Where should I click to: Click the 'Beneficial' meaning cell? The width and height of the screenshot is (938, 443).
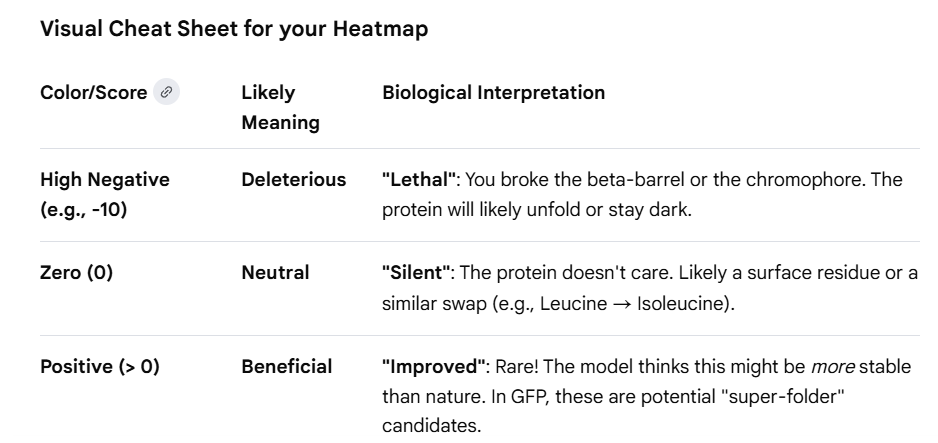pos(287,366)
